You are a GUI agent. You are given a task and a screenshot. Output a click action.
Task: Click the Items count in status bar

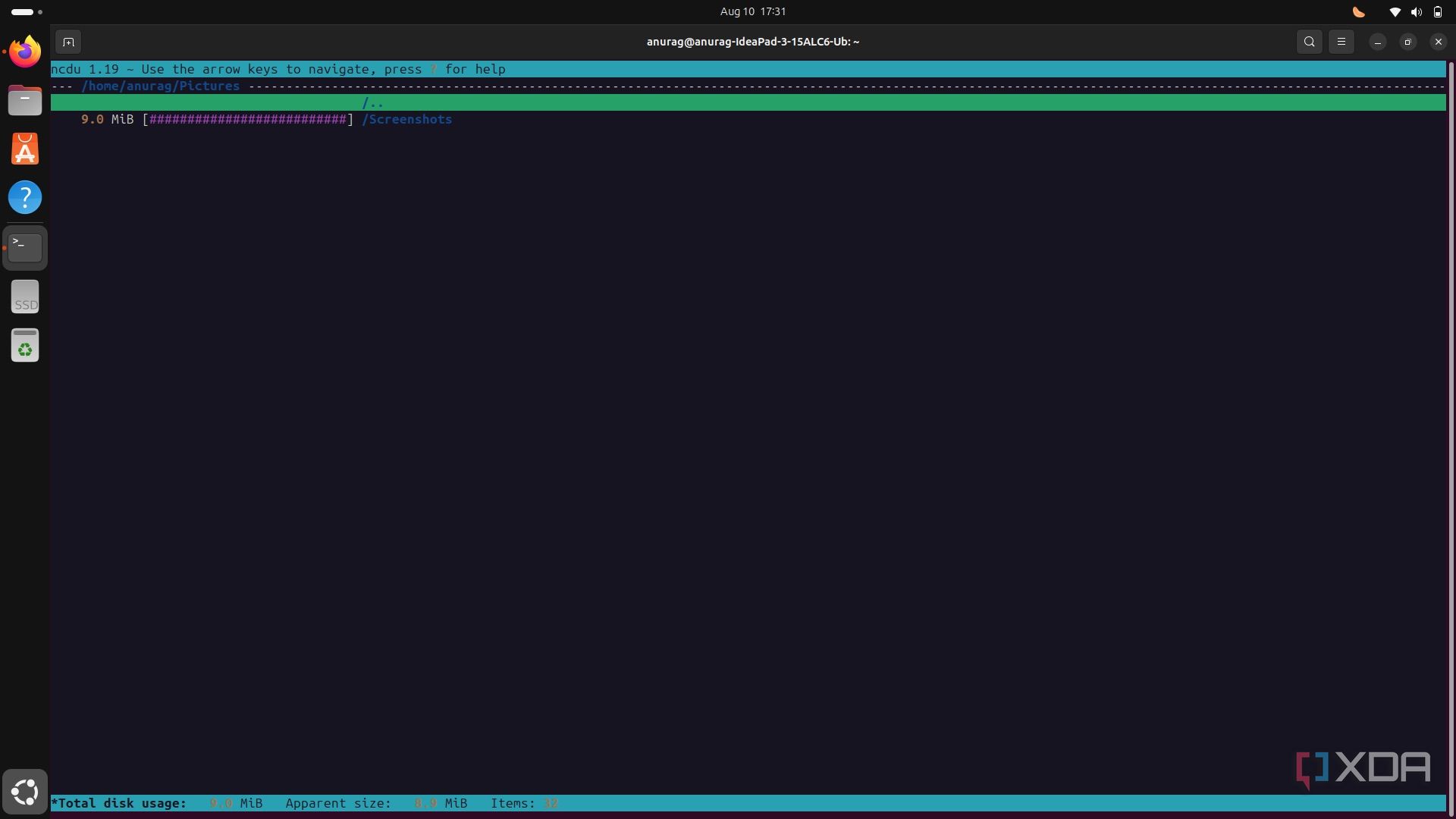[524, 803]
